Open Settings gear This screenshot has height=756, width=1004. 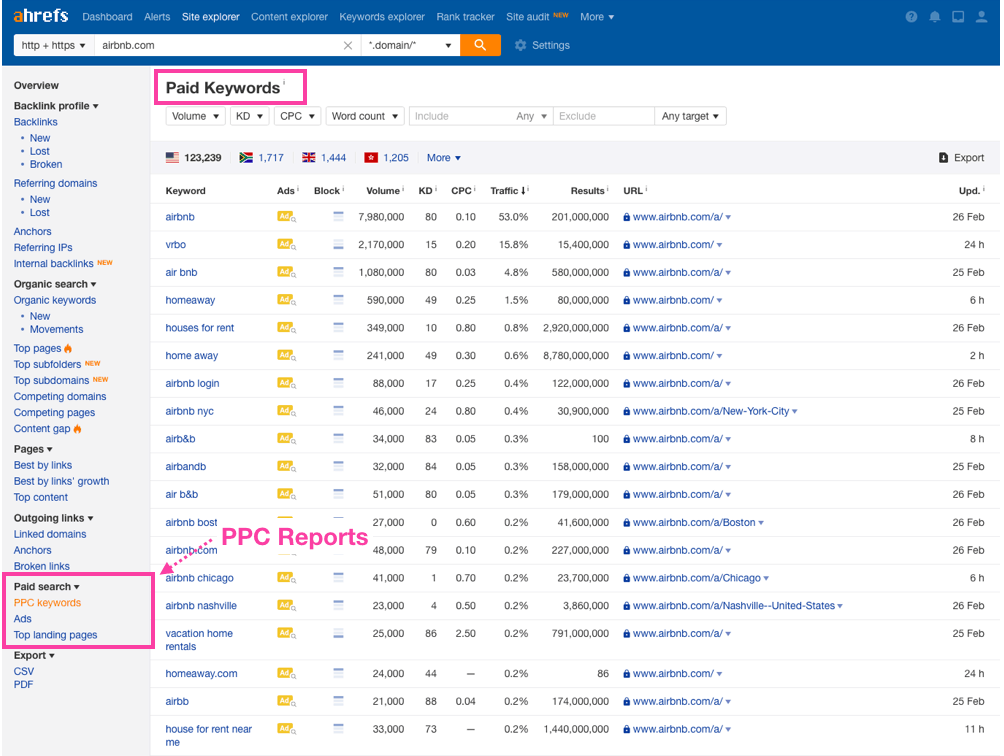(x=542, y=45)
